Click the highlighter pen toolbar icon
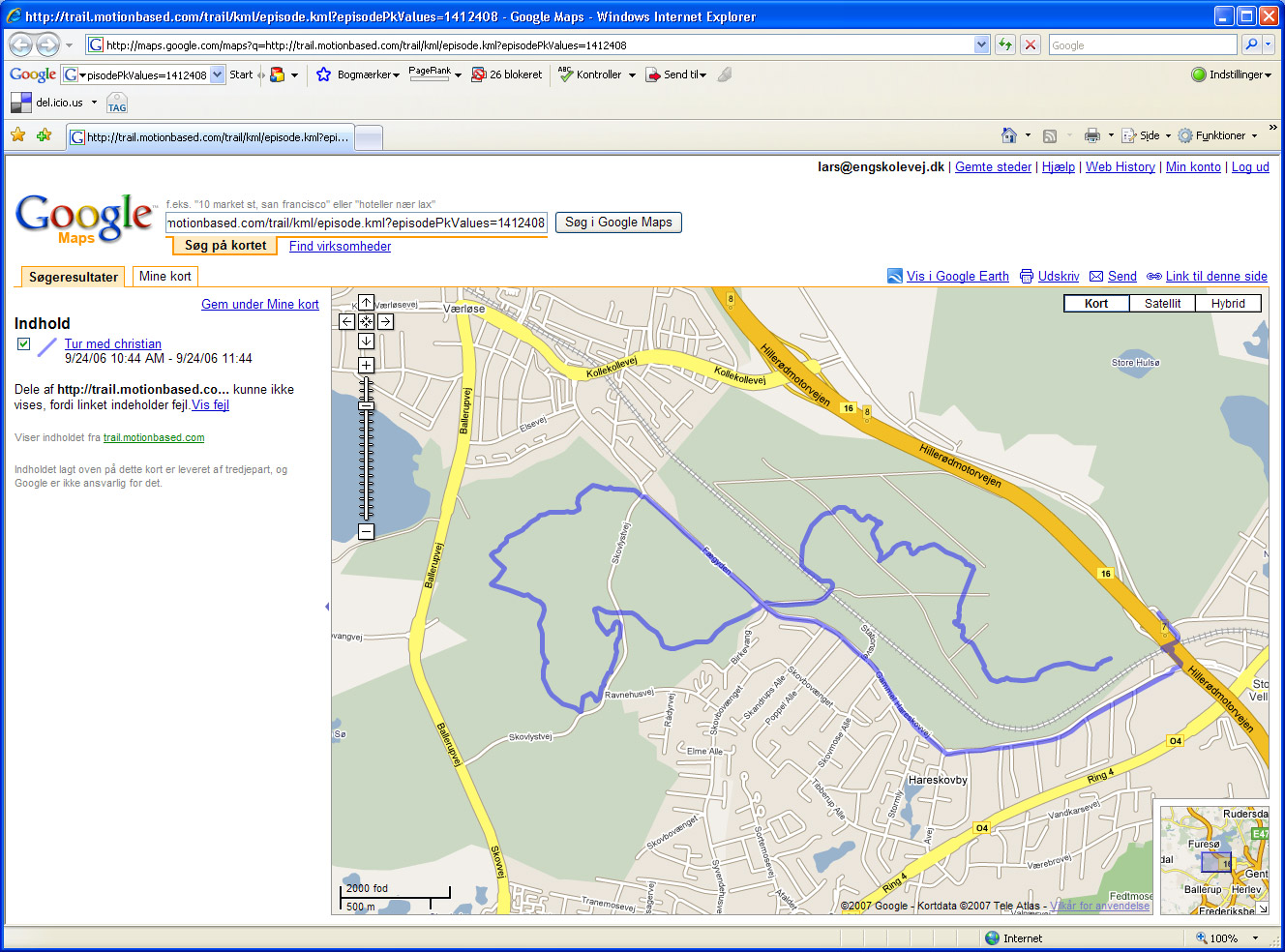 [725, 74]
